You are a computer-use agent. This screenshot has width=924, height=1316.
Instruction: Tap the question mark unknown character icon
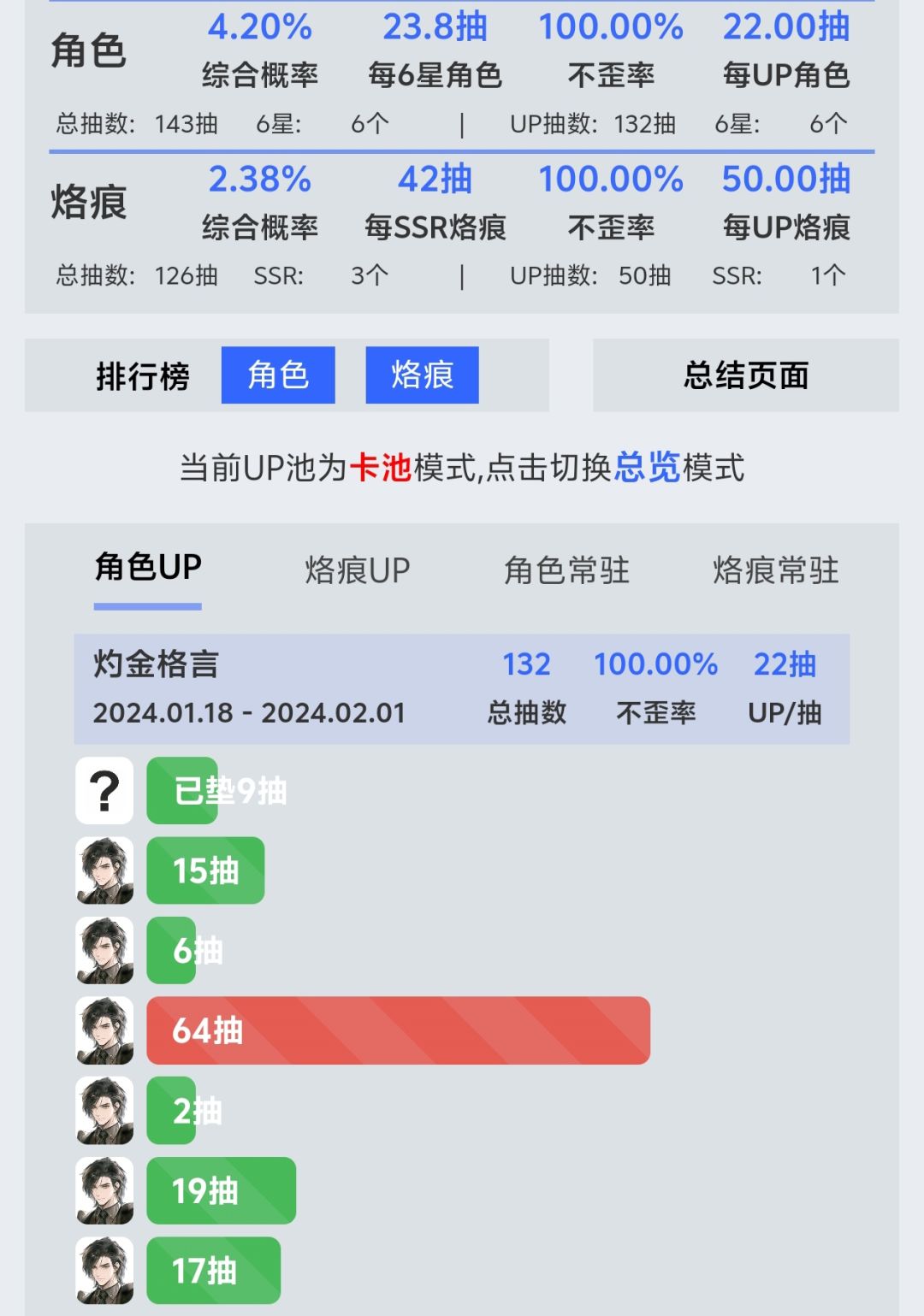[x=104, y=790]
